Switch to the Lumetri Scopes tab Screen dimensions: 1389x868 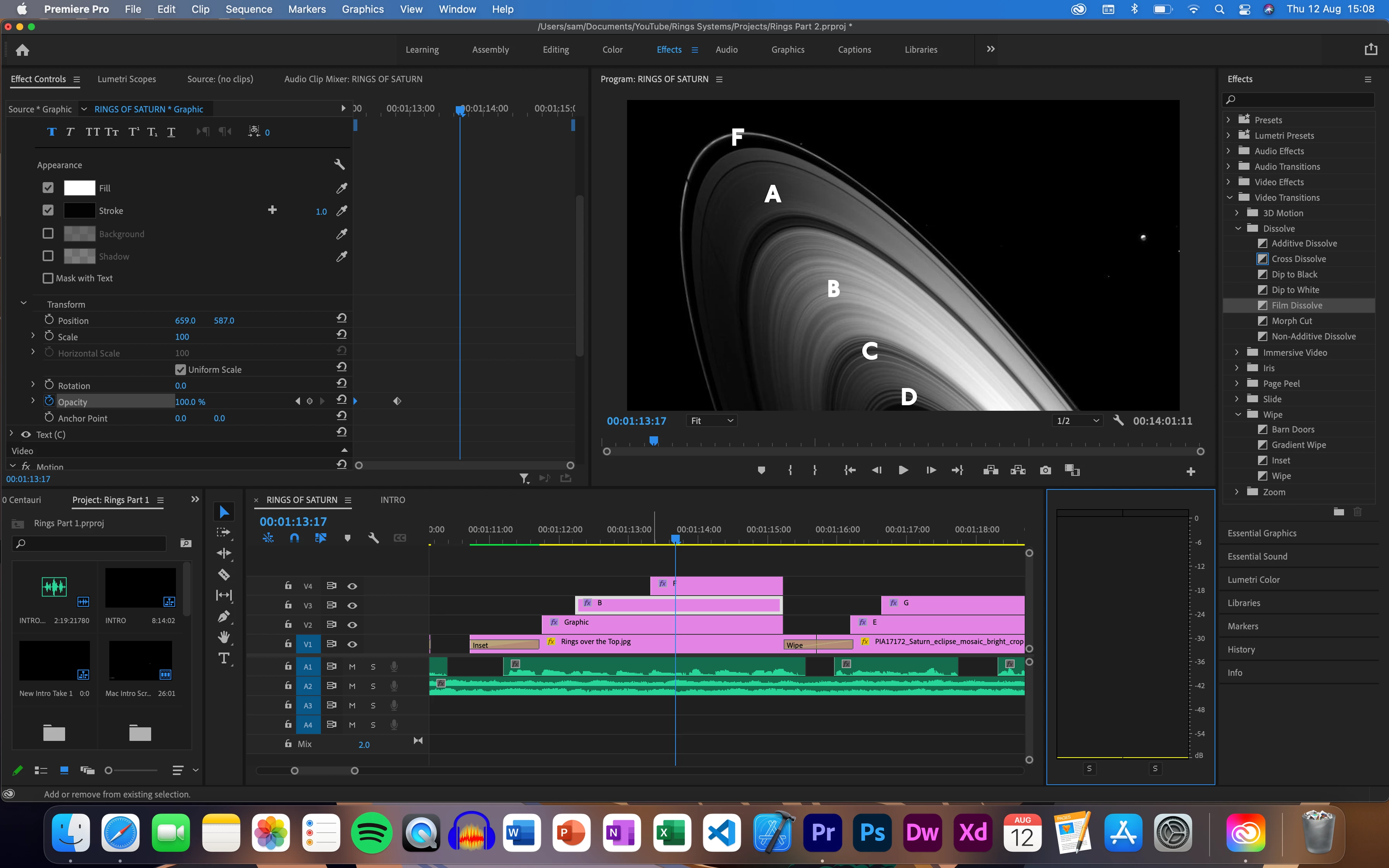point(126,79)
